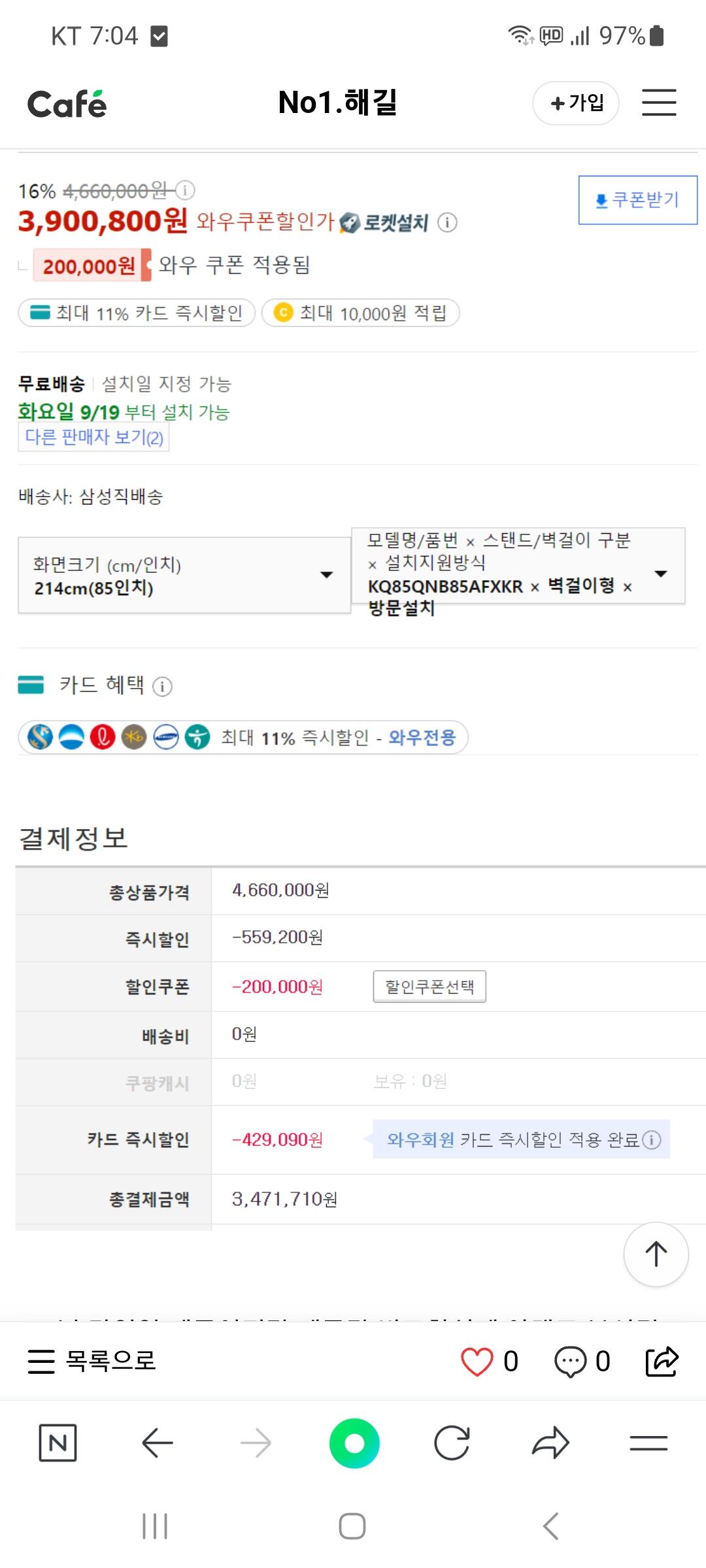Tap the share icon beside comments
Viewport: 706px width, 1568px height.
[662, 1362]
